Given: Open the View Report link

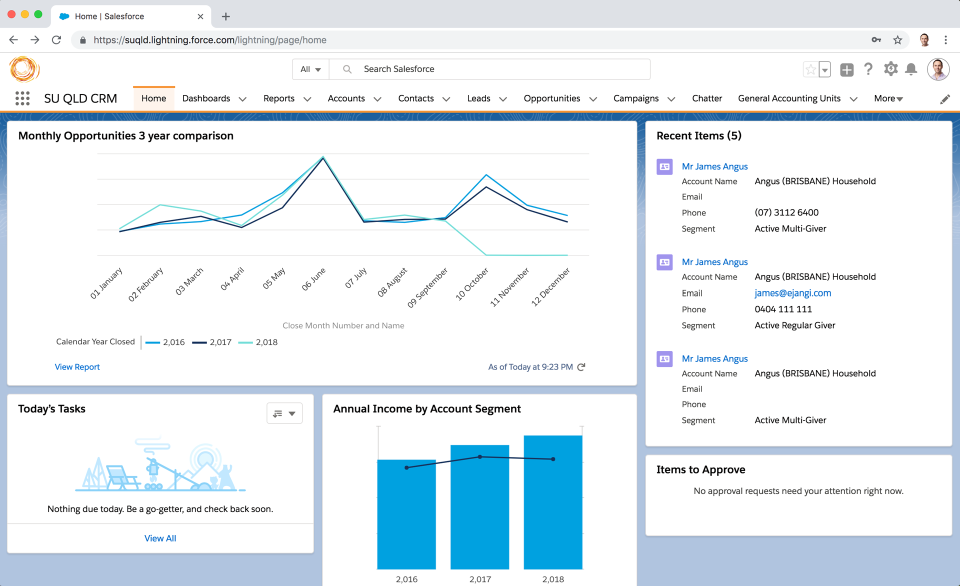Looking at the screenshot, I should coord(77,367).
